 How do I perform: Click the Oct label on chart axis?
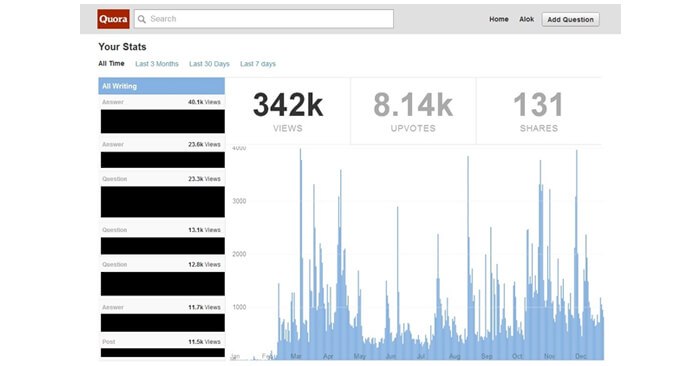coord(517,356)
